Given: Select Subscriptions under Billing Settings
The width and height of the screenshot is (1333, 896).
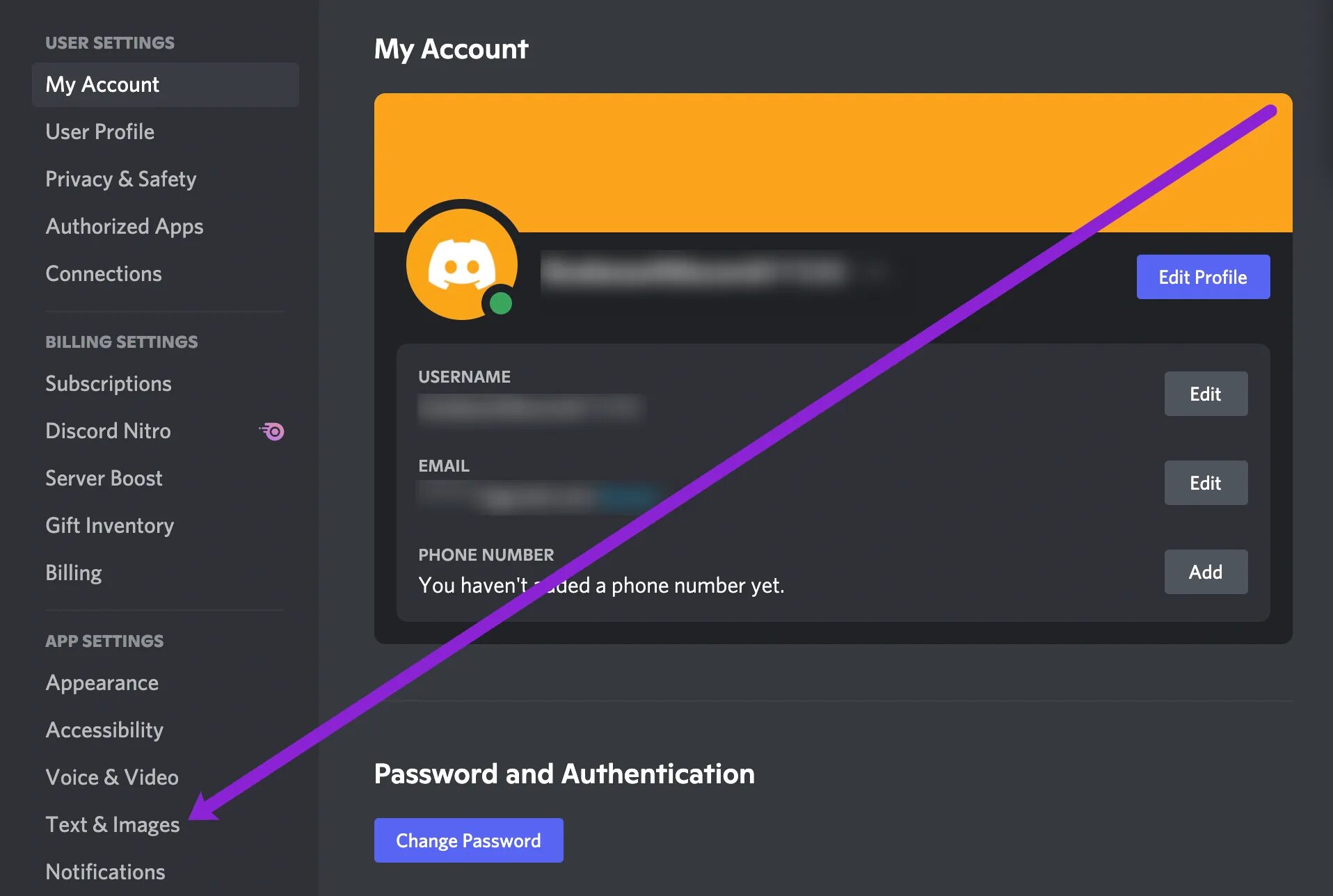Looking at the screenshot, I should pyautogui.click(x=109, y=384).
